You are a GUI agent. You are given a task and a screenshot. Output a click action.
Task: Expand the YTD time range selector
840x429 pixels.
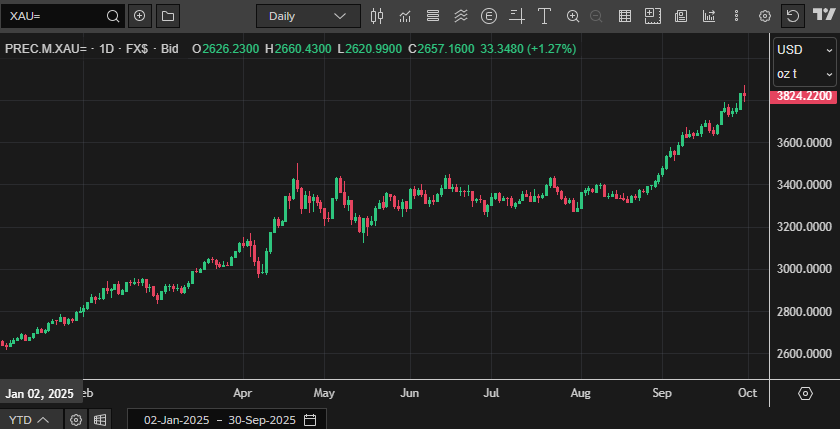coord(28,420)
